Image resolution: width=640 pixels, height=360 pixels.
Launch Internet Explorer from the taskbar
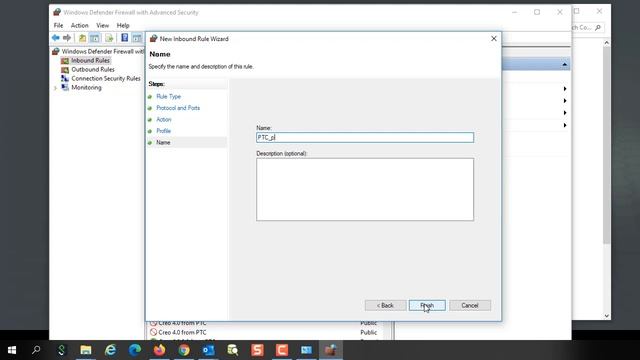click(x=110, y=350)
